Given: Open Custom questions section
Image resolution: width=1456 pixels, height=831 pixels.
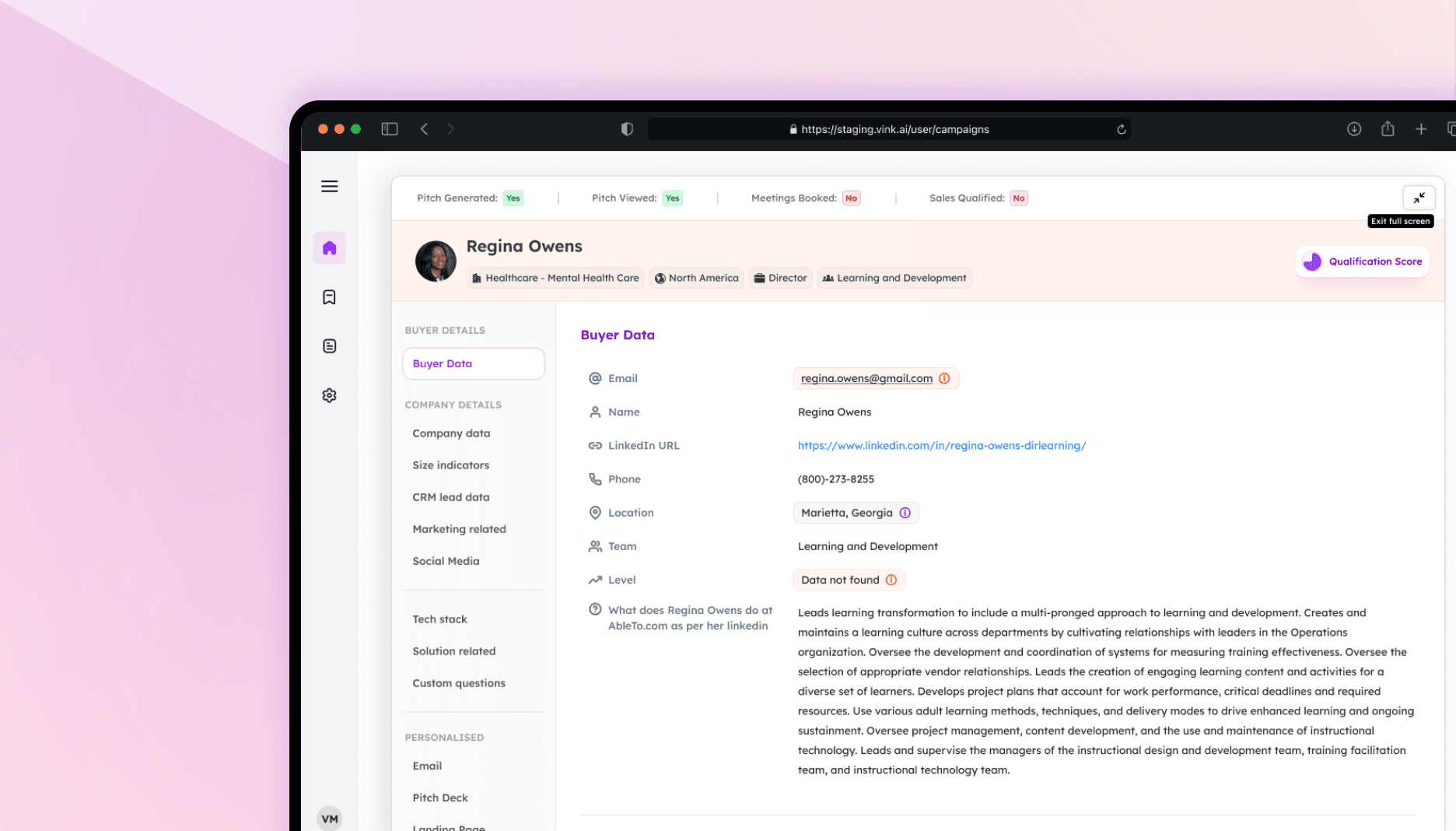Looking at the screenshot, I should tap(459, 683).
